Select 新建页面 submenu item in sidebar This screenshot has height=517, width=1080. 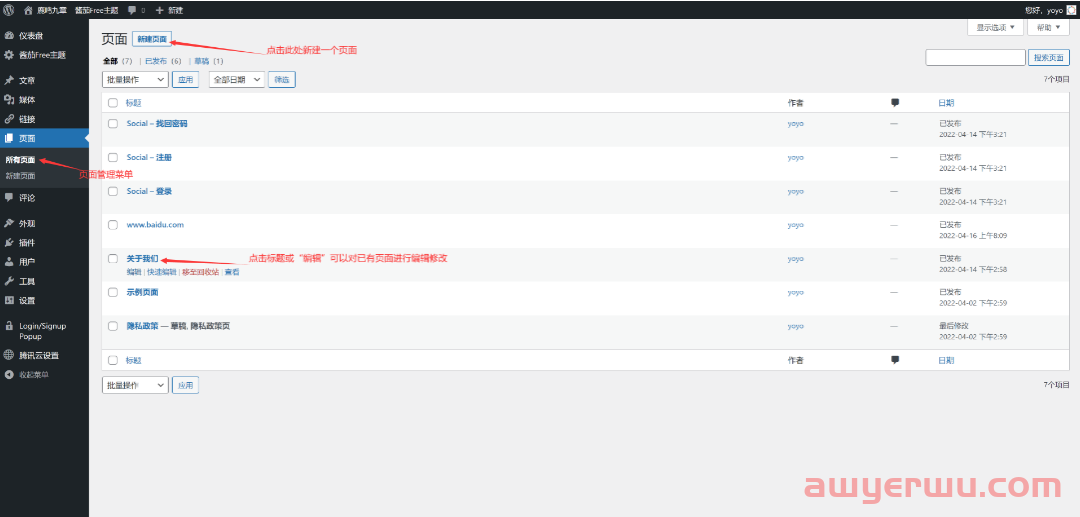click(x=20, y=176)
